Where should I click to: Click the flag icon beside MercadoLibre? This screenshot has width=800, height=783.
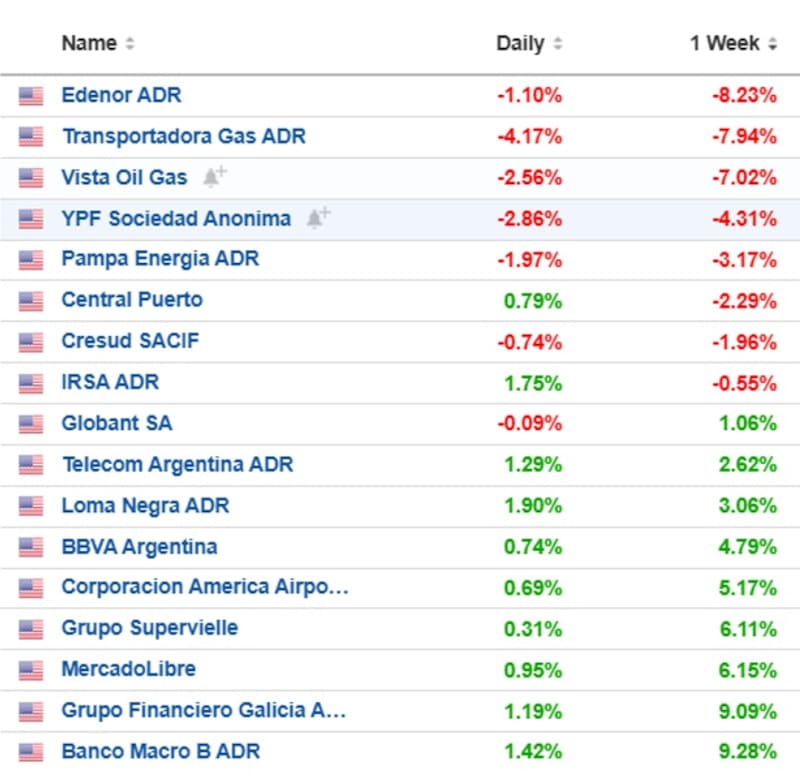[x=31, y=670]
